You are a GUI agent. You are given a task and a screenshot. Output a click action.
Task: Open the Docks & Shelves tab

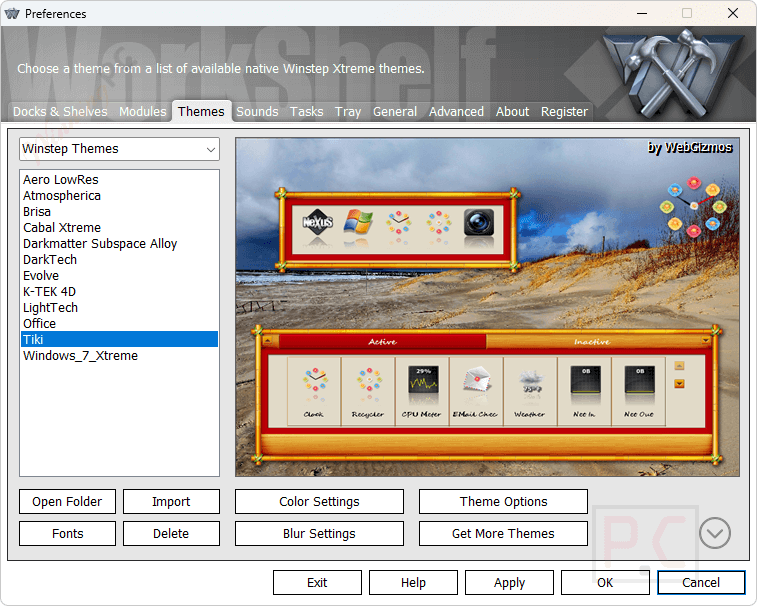coord(60,112)
